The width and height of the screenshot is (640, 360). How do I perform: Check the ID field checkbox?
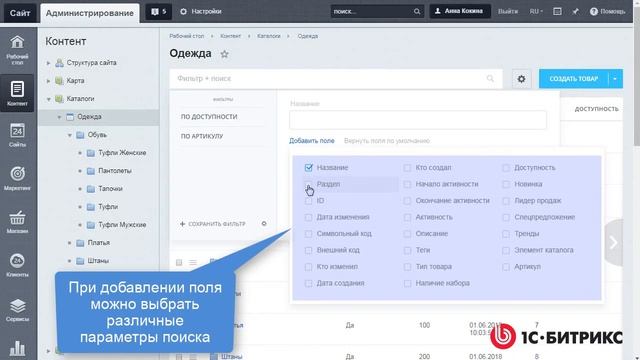(309, 201)
